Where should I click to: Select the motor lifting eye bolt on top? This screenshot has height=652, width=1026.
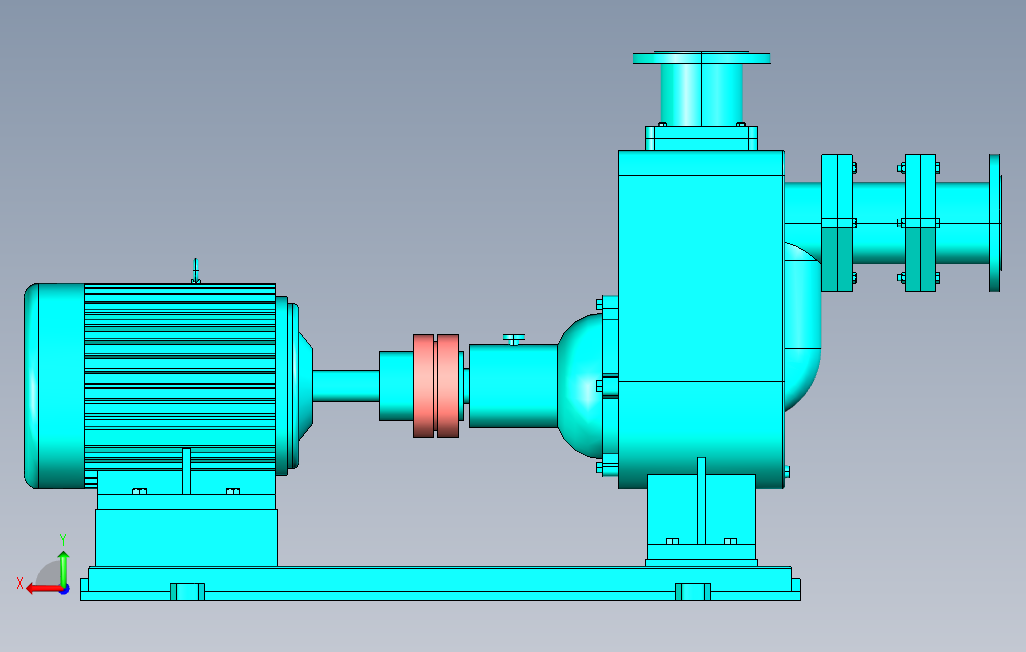pos(196,271)
